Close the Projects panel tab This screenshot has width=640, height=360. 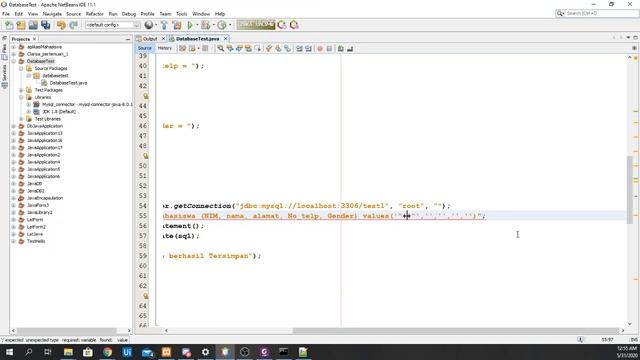[x=34, y=39]
